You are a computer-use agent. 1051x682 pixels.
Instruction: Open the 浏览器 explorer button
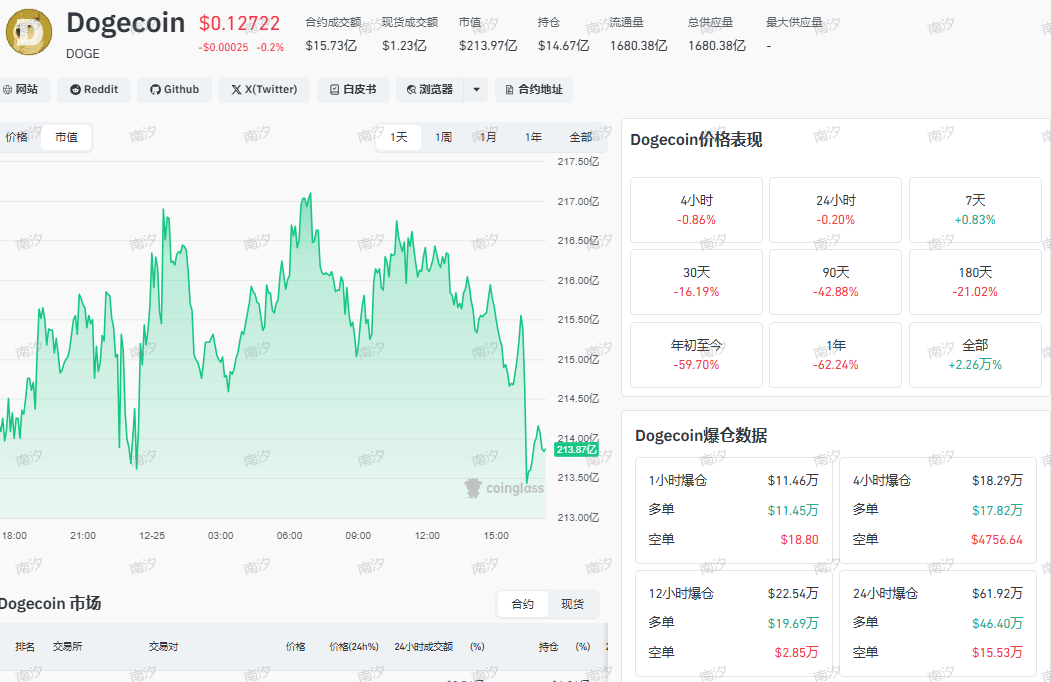(430, 89)
